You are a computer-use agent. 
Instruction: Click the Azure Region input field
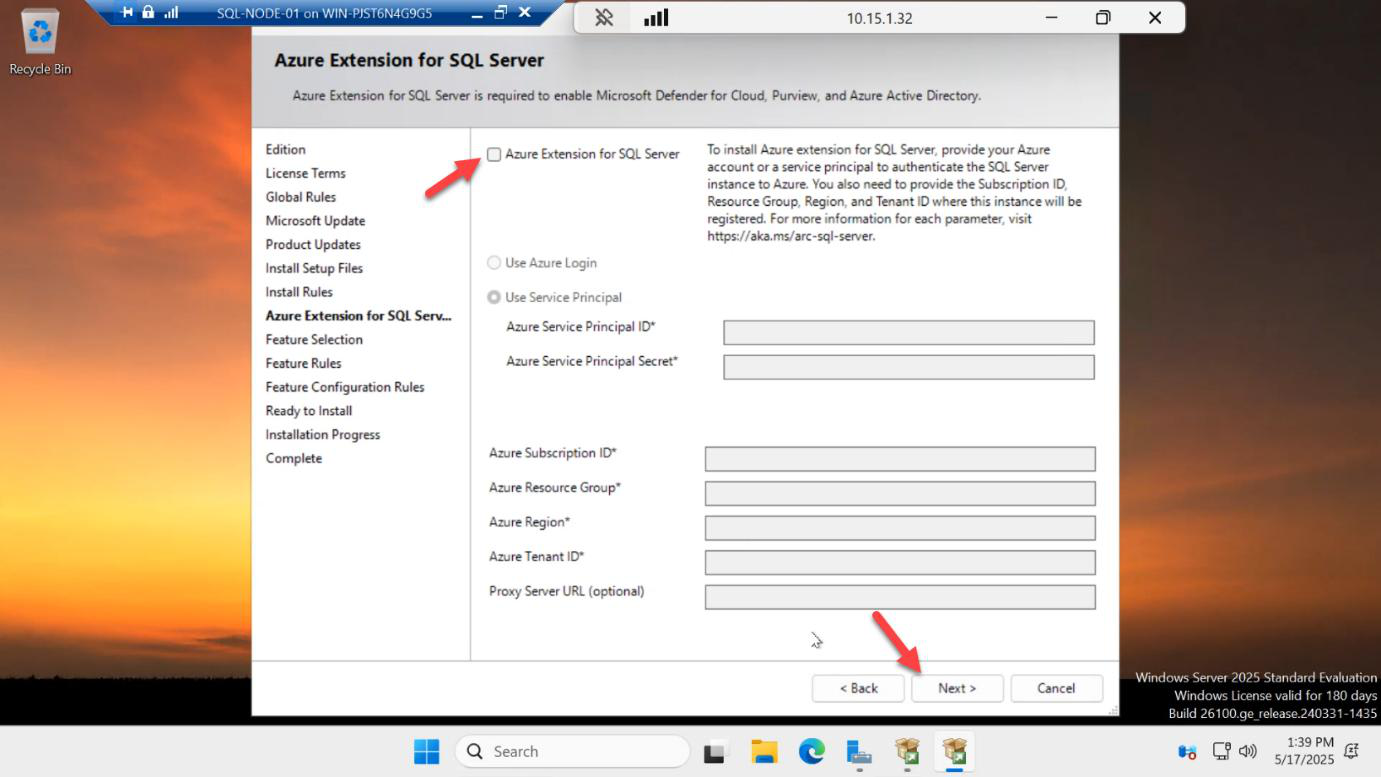tap(900, 528)
